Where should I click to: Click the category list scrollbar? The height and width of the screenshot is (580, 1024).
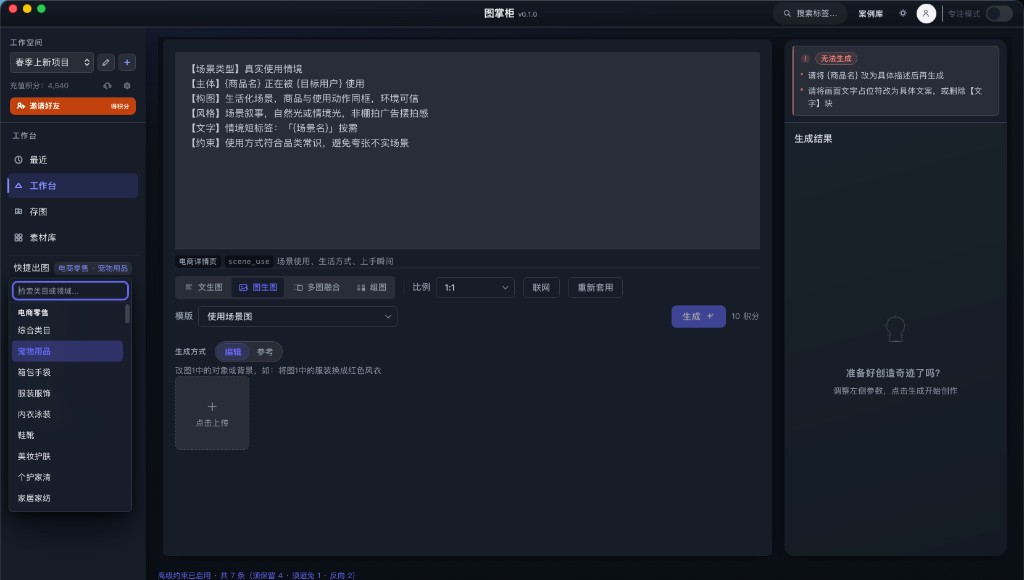pyautogui.click(x=127, y=314)
